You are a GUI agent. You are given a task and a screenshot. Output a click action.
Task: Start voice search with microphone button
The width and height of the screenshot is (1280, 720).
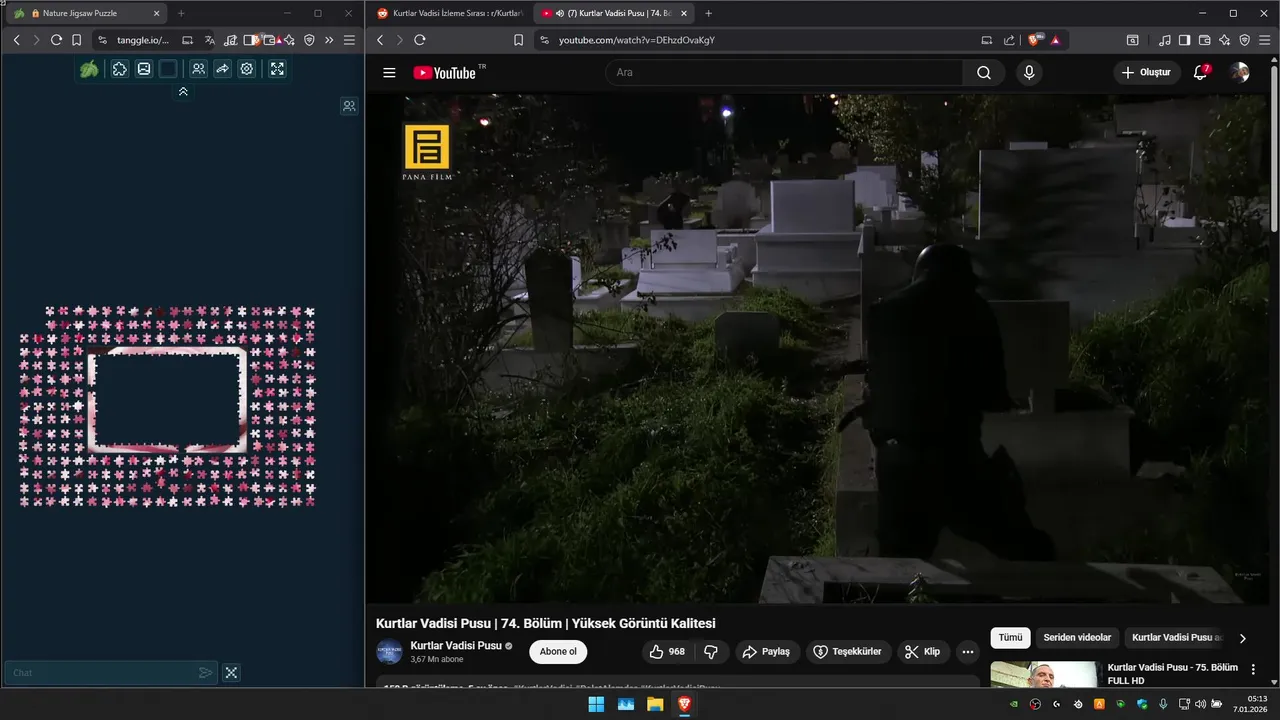click(x=1028, y=72)
